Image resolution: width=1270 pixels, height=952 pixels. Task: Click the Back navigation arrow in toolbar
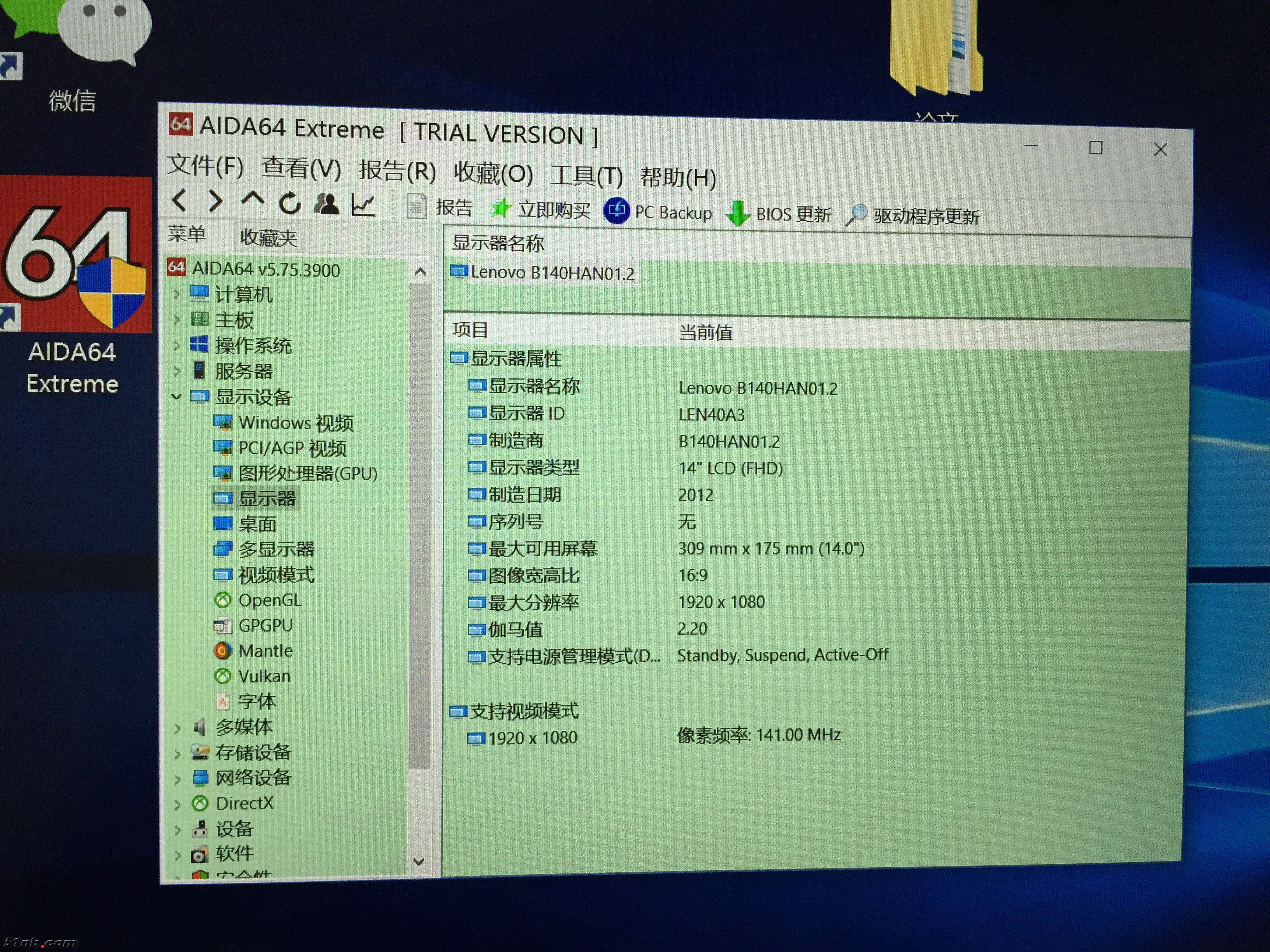pyautogui.click(x=179, y=201)
